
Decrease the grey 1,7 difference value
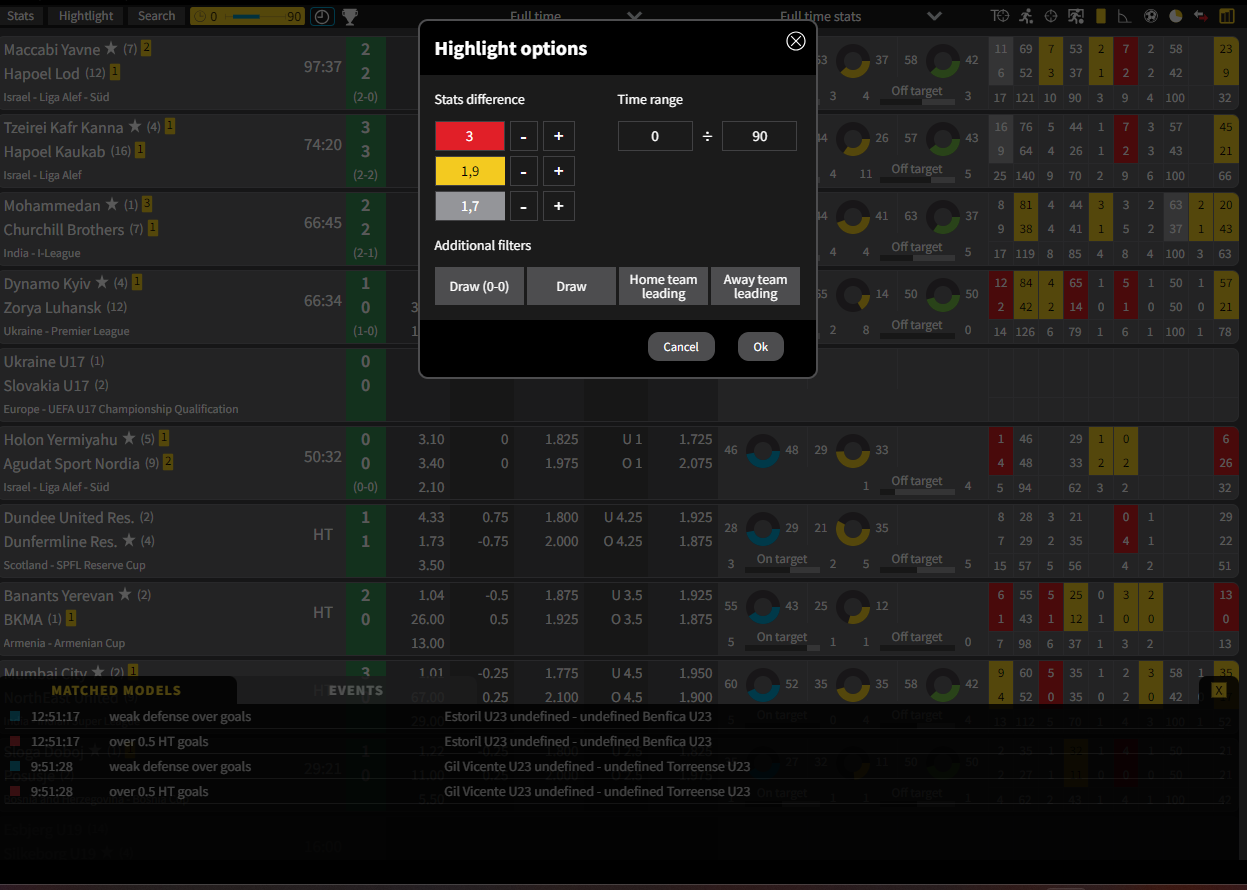coord(523,206)
